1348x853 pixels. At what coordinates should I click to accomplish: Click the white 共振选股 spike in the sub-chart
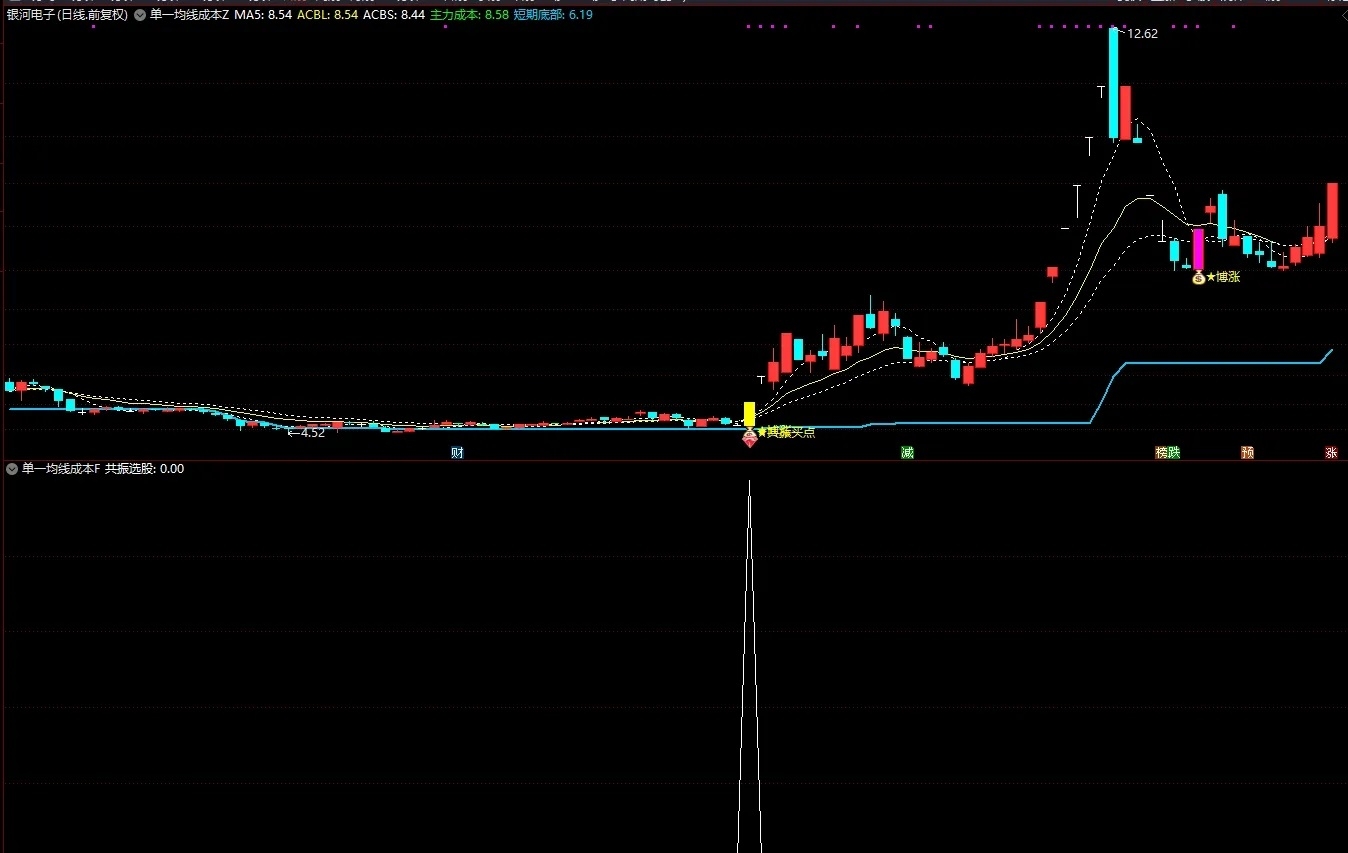coord(749,666)
